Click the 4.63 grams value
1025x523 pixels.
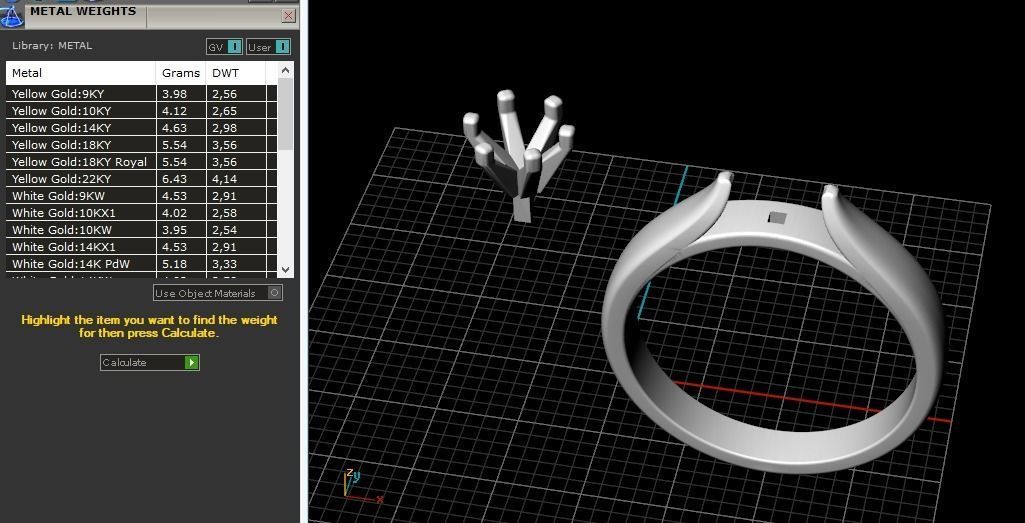point(175,128)
